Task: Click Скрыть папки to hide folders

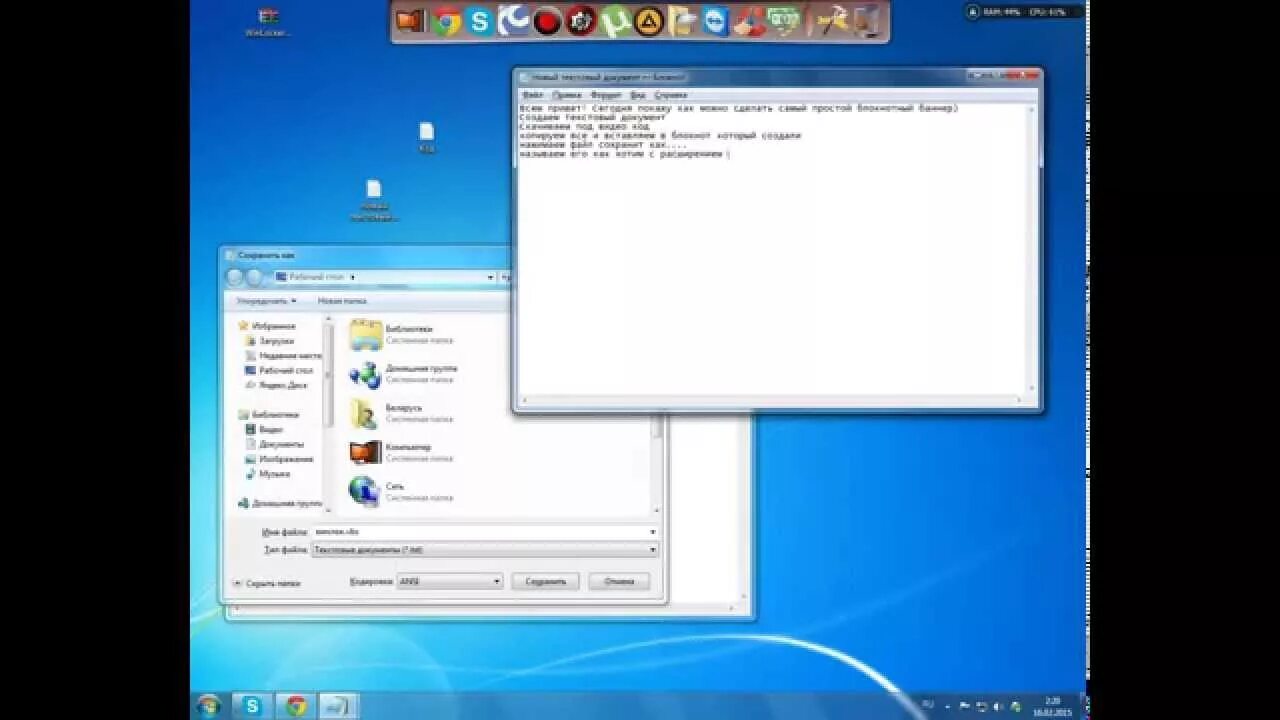Action: point(267,583)
